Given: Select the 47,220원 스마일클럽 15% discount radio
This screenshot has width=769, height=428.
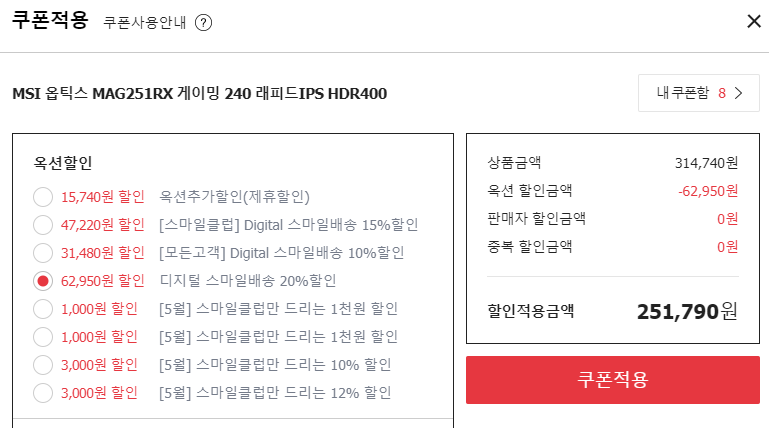Looking at the screenshot, I should [x=43, y=225].
